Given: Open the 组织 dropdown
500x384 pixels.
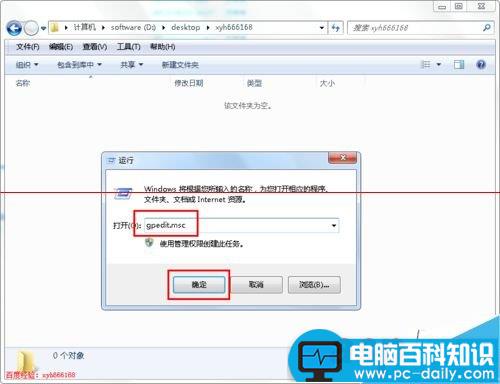Looking at the screenshot, I should 27,65.
